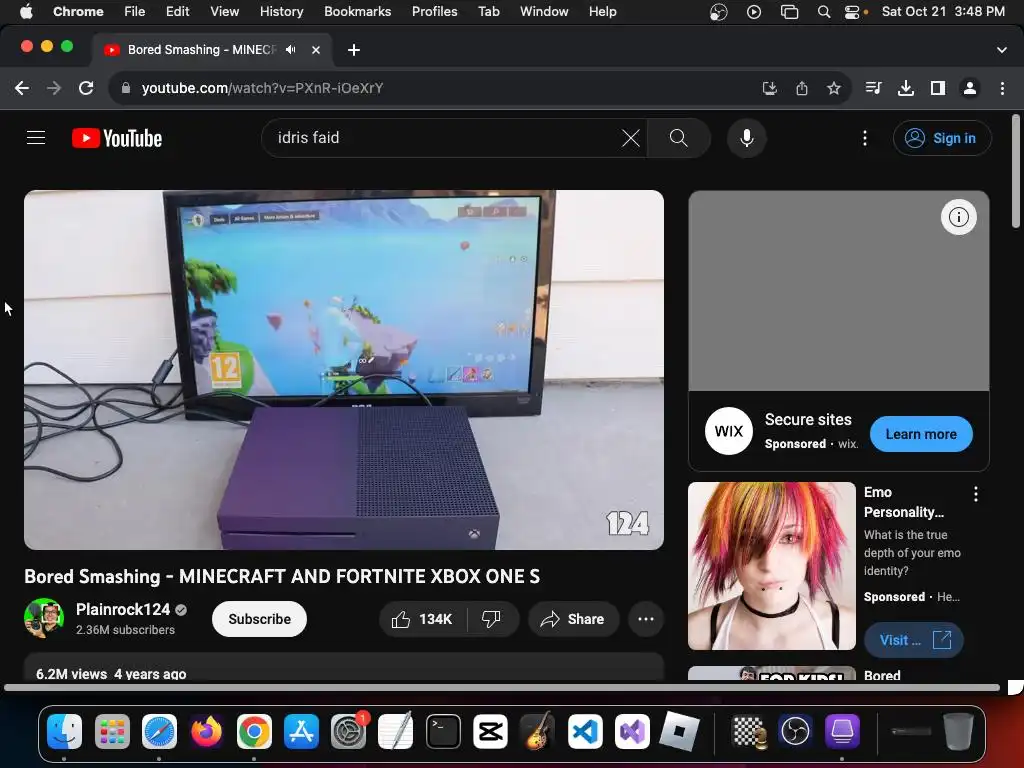
Task: Submit search with magnifier button
Action: pos(679,138)
